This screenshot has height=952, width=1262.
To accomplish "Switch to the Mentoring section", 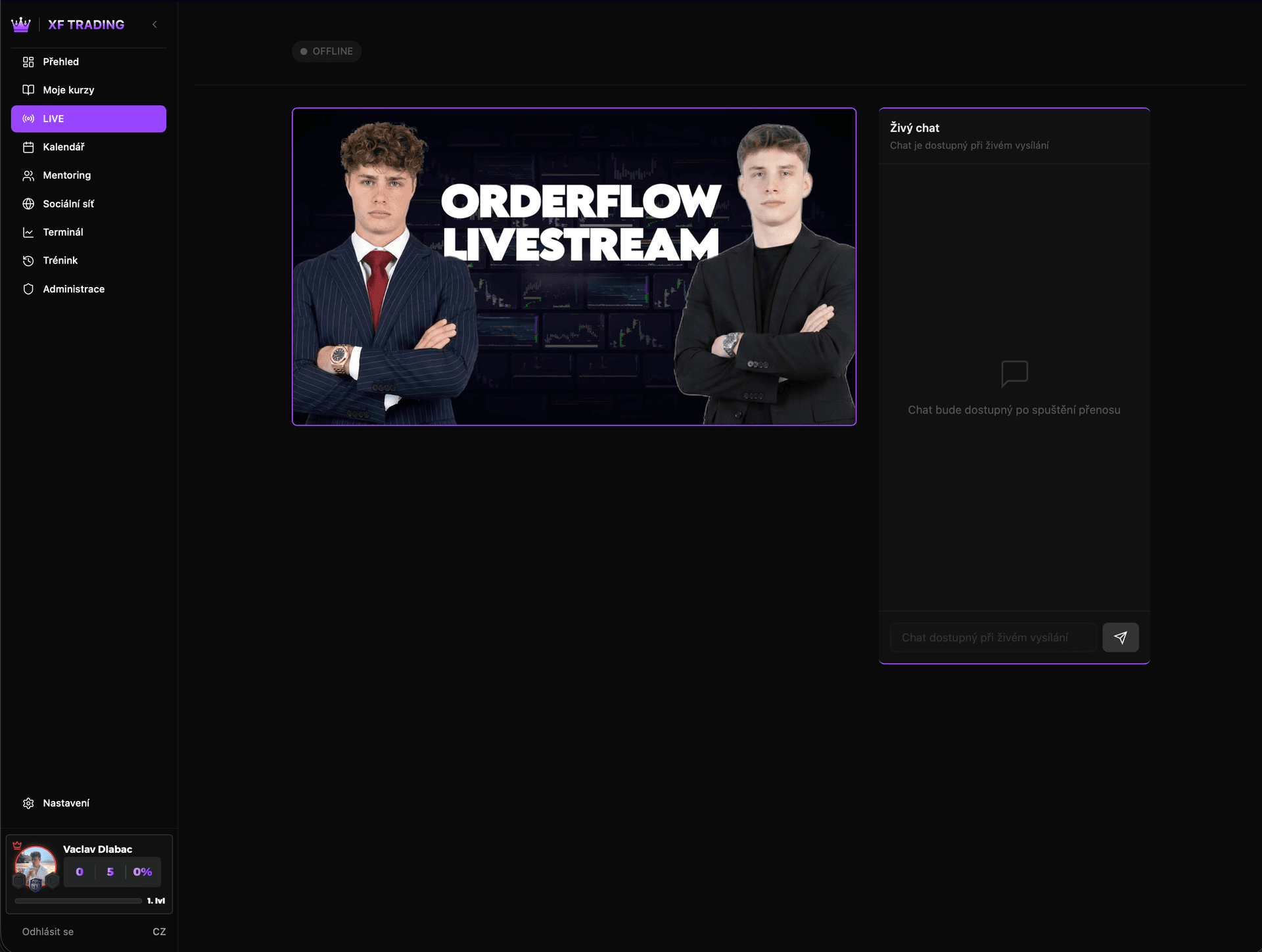I will point(66,175).
